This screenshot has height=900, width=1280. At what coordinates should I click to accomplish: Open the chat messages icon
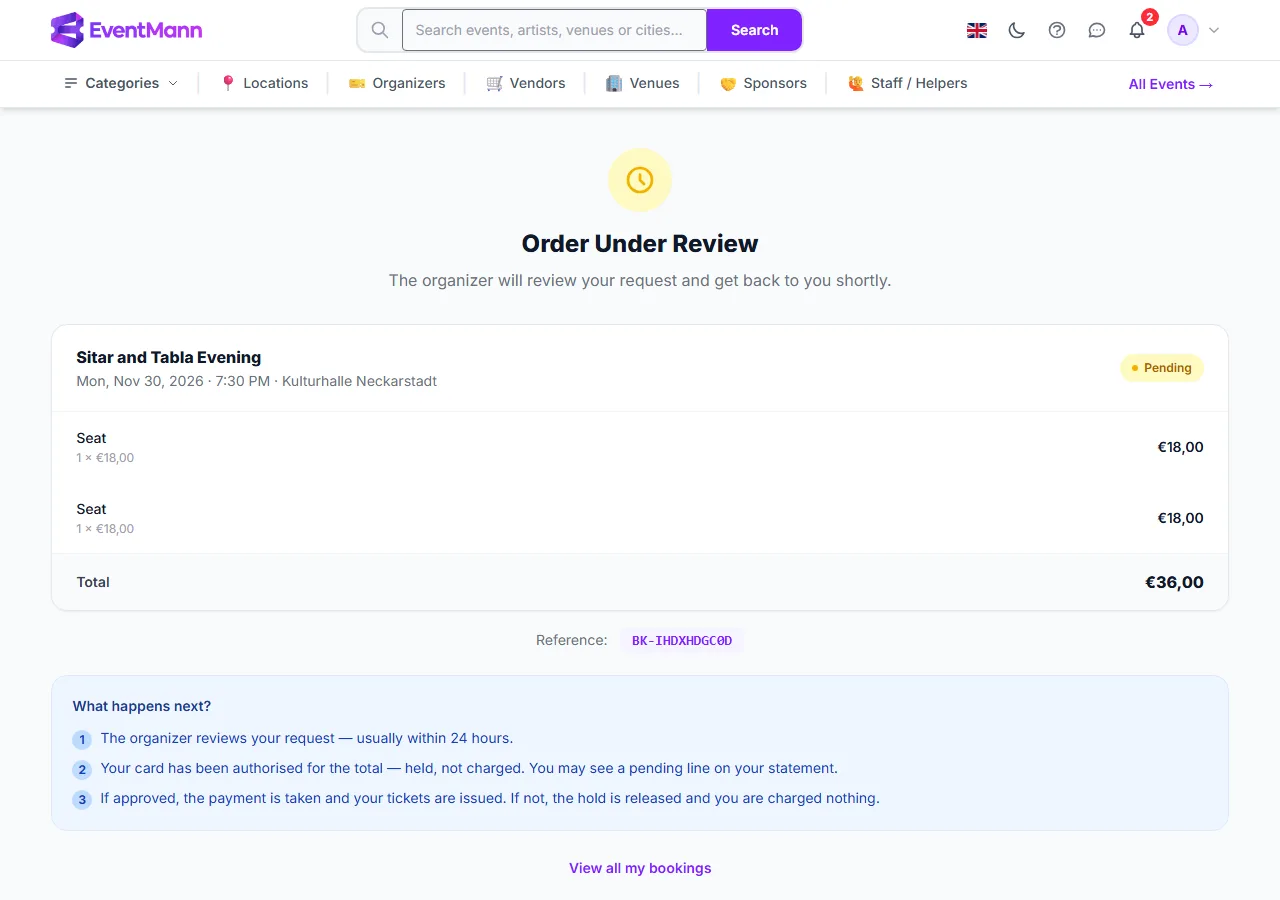point(1097,30)
